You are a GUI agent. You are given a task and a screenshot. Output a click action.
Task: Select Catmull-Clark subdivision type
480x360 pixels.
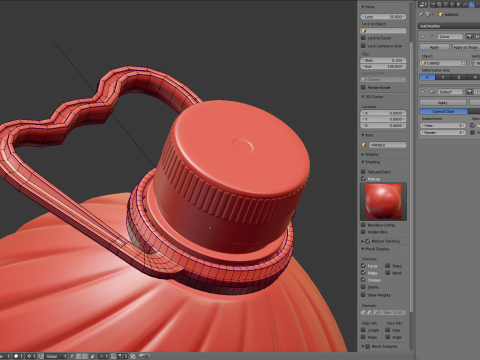444,111
